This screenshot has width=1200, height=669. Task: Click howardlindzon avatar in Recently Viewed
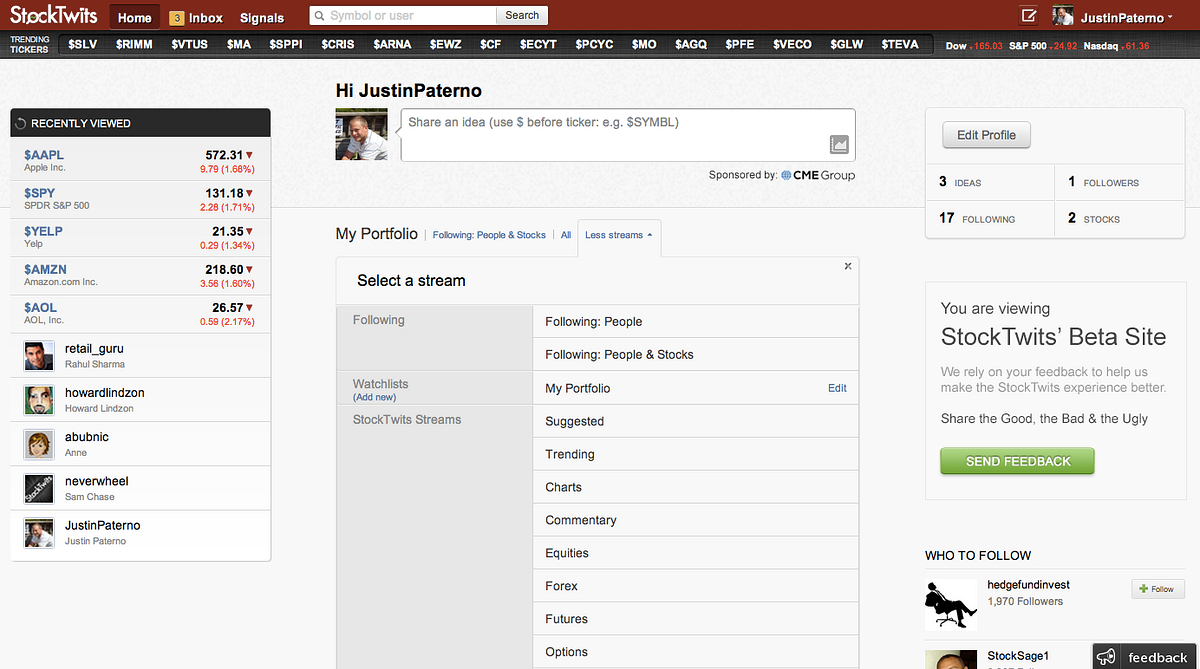38,400
